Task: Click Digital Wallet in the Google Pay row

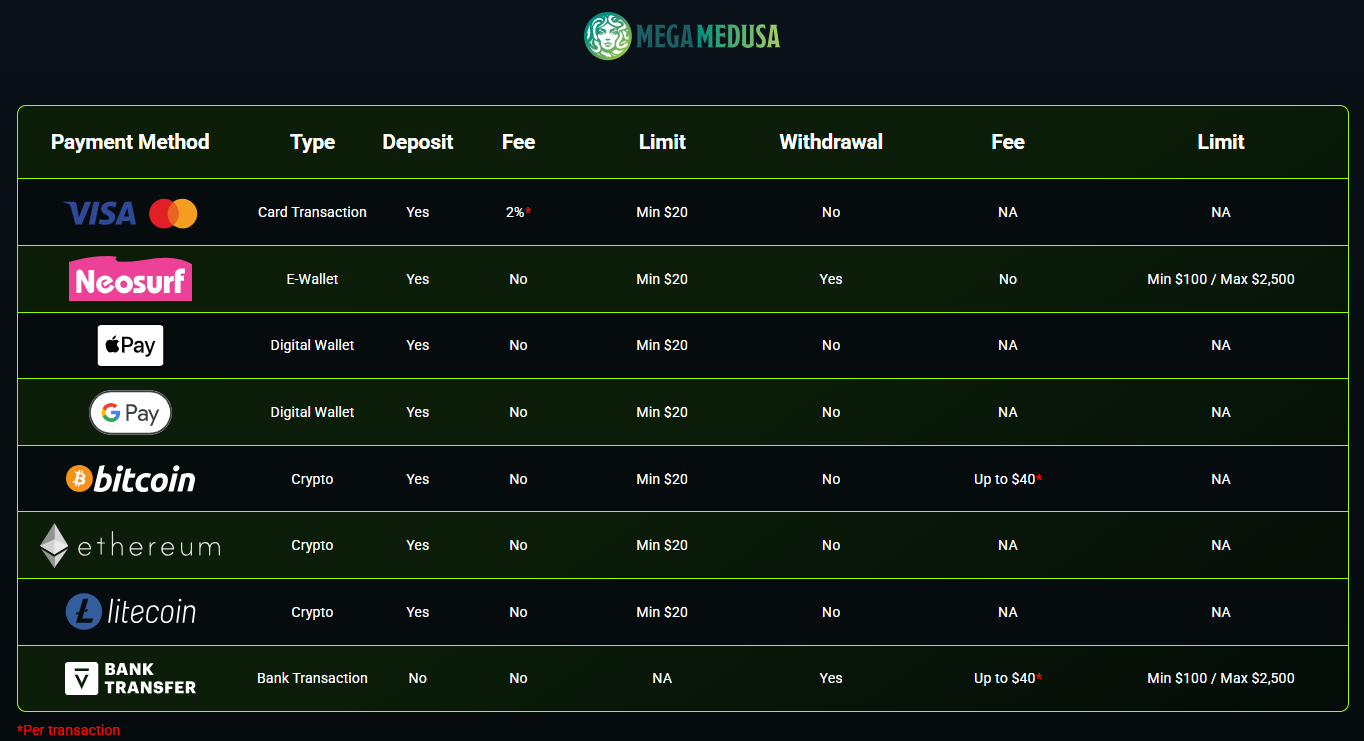Action: [312, 412]
